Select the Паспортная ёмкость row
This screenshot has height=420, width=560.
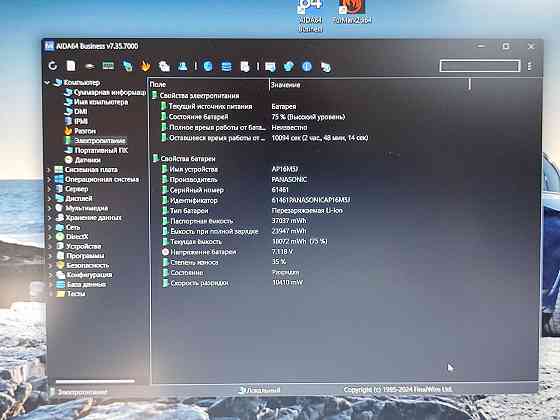[x=235, y=221]
